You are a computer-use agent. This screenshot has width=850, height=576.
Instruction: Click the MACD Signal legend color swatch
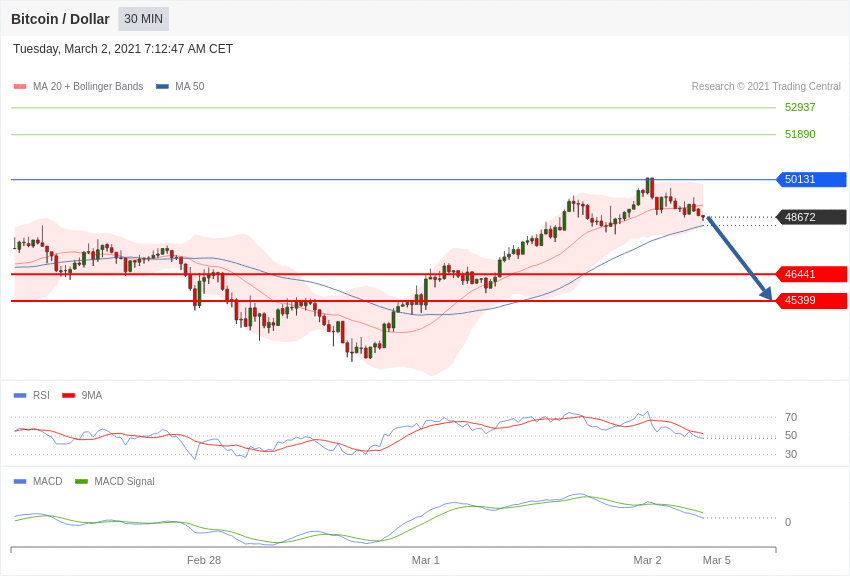[81, 482]
